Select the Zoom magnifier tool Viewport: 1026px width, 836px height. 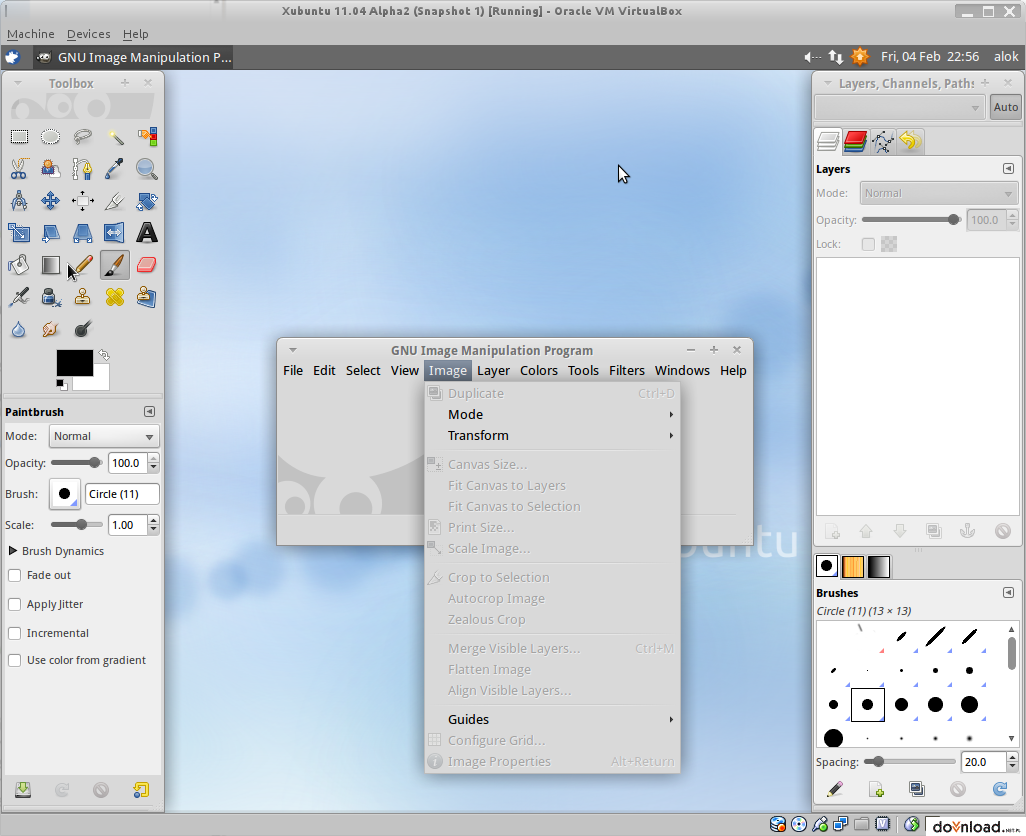click(147, 169)
